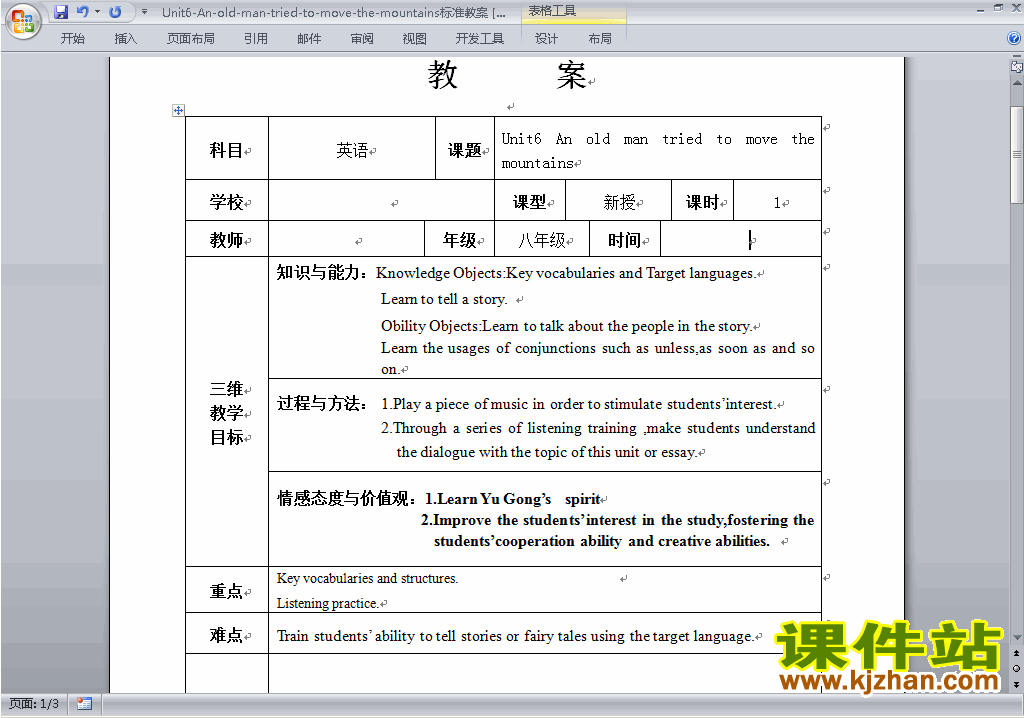Click the empty cell beside 教师

[x=347, y=239]
